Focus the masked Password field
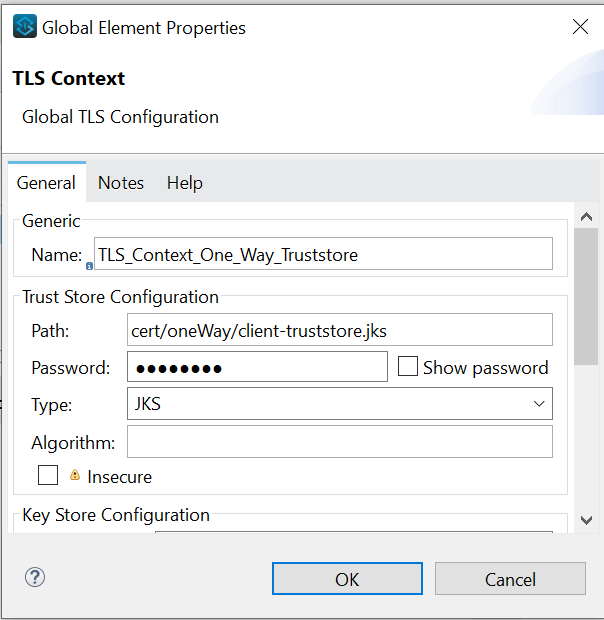 click(x=257, y=367)
